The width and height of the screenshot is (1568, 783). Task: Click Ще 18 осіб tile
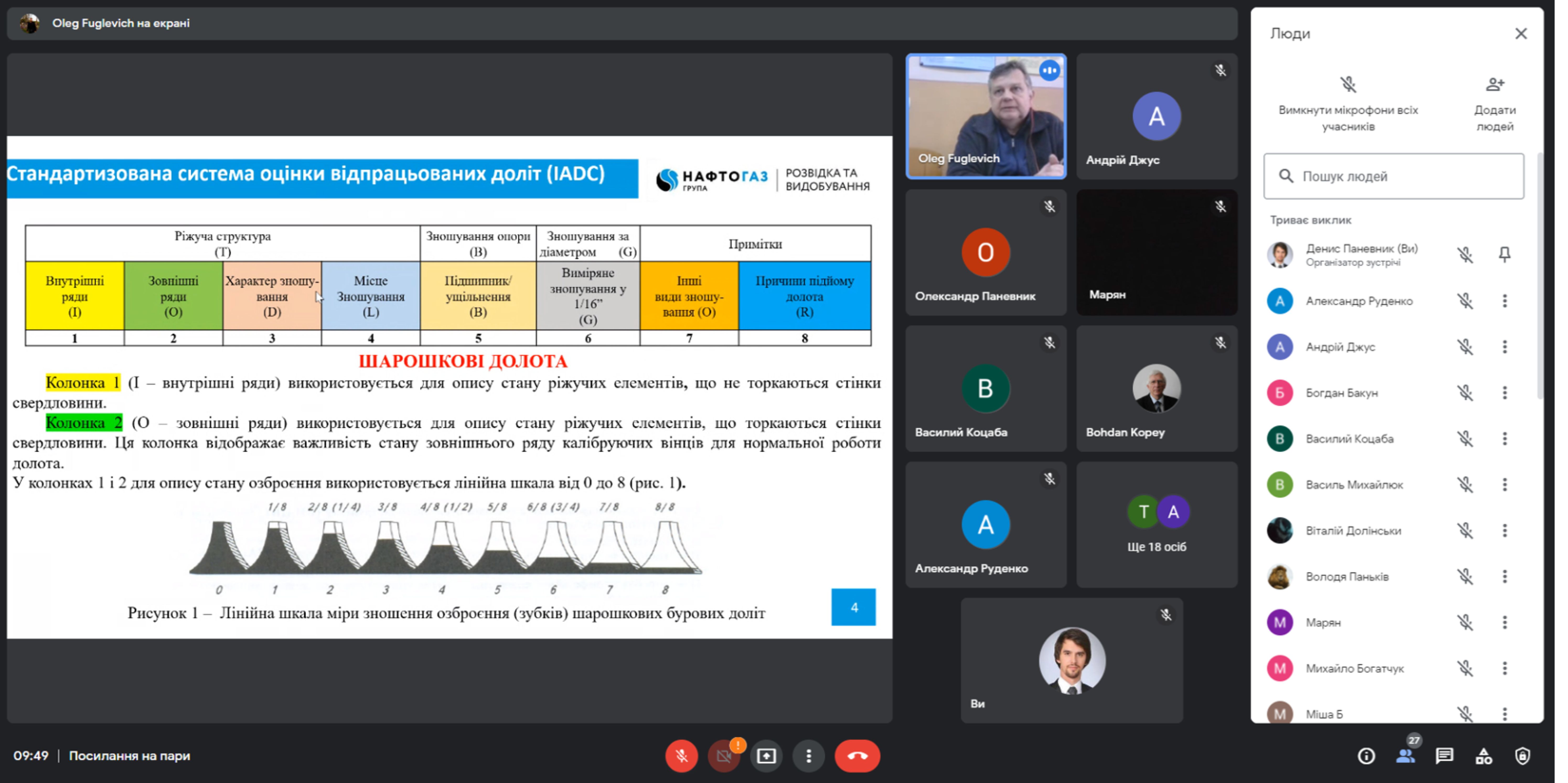click(1156, 525)
